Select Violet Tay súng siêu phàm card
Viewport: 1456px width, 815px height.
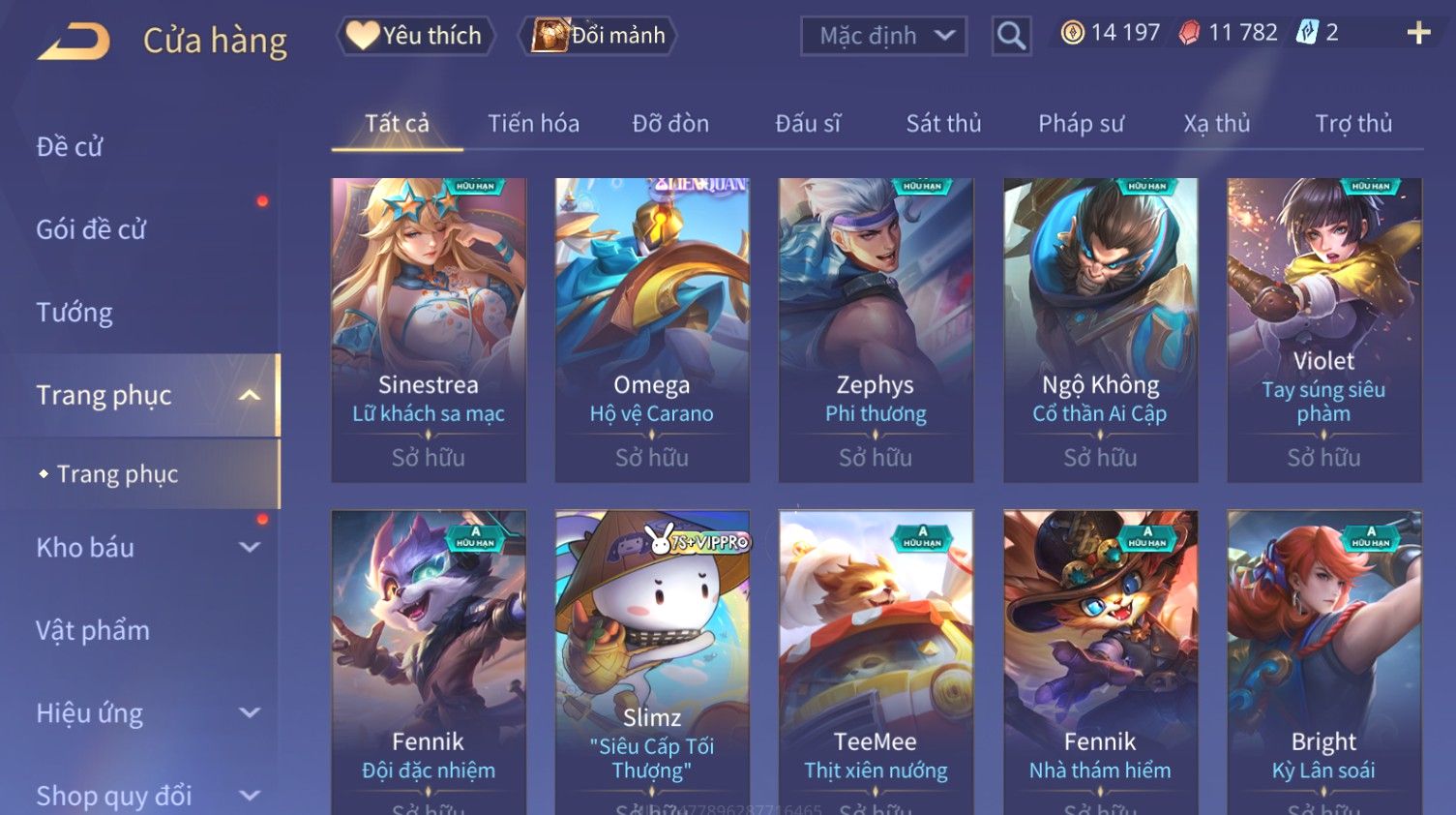coord(1324,330)
